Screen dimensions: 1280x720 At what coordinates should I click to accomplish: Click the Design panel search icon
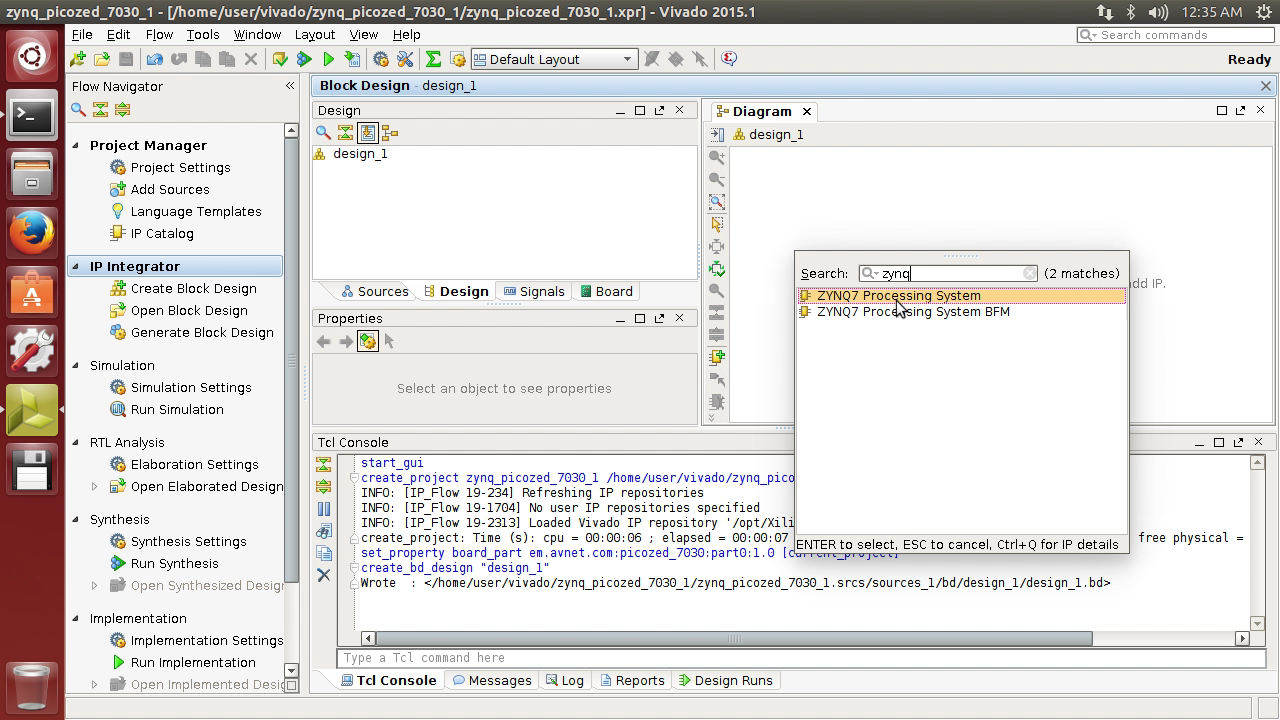tap(323, 132)
